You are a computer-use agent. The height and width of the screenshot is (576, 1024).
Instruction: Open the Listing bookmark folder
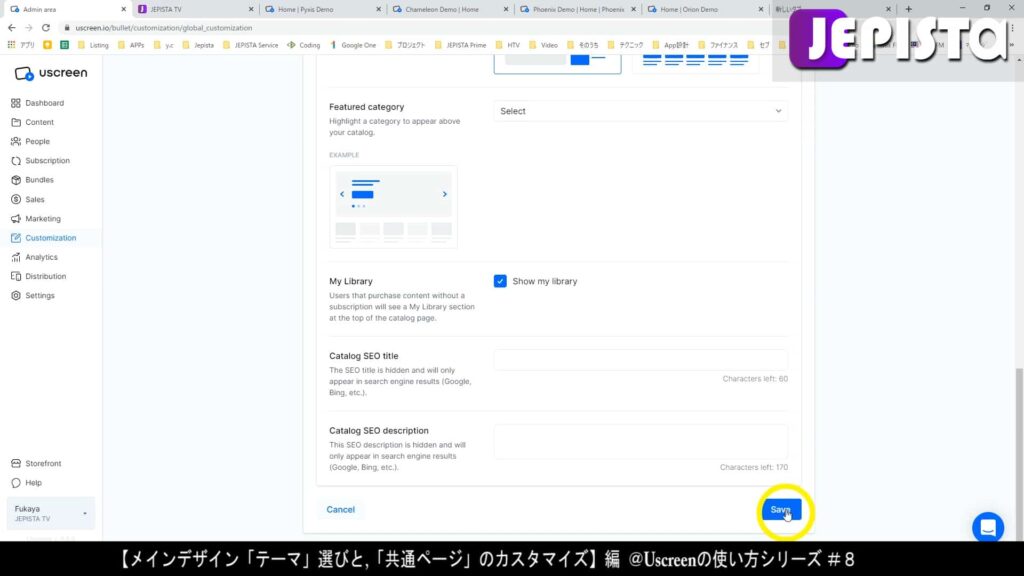pyautogui.click(x=93, y=45)
